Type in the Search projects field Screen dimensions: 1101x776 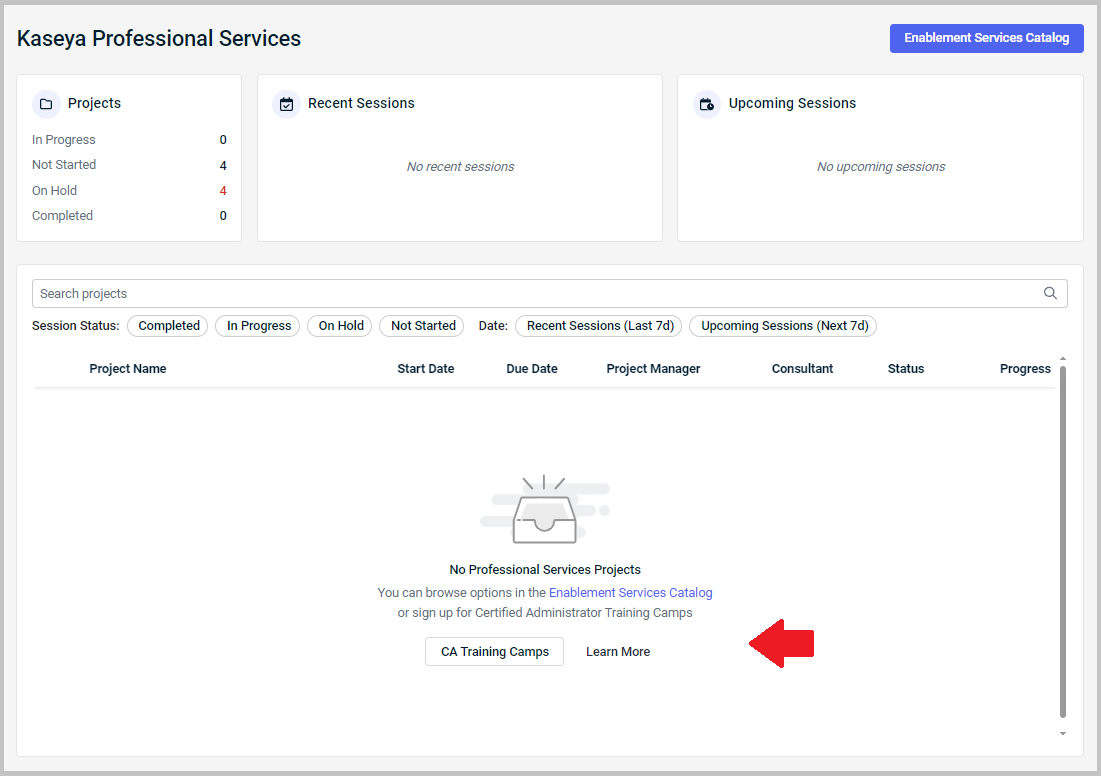tap(530, 293)
